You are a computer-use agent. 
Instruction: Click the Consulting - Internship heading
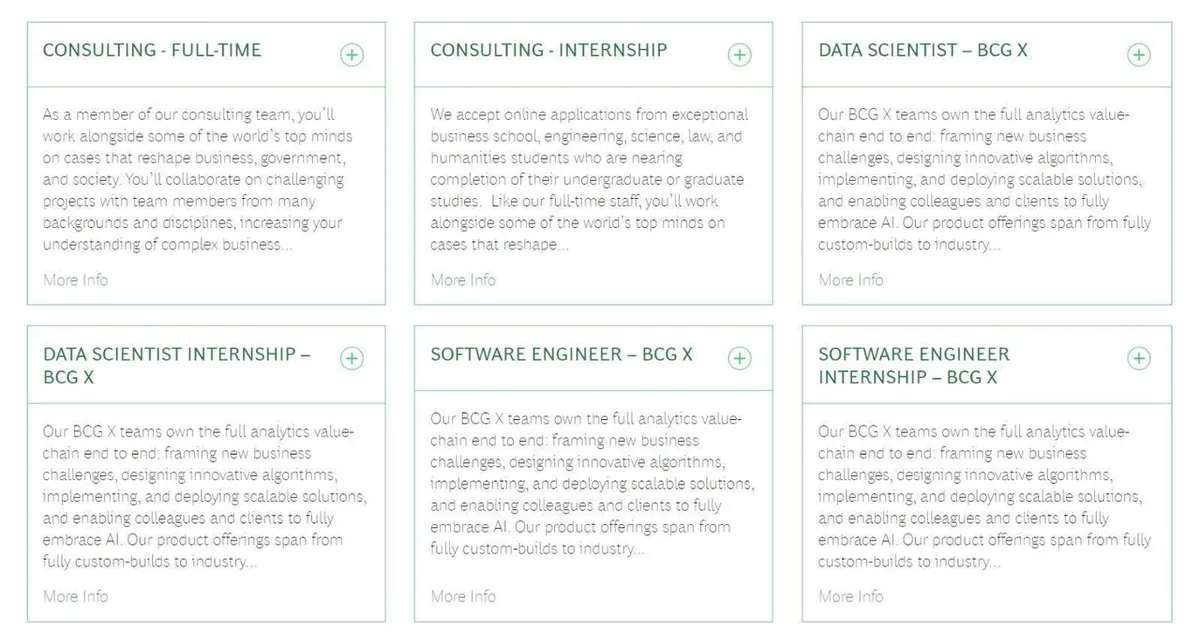pyautogui.click(x=549, y=50)
